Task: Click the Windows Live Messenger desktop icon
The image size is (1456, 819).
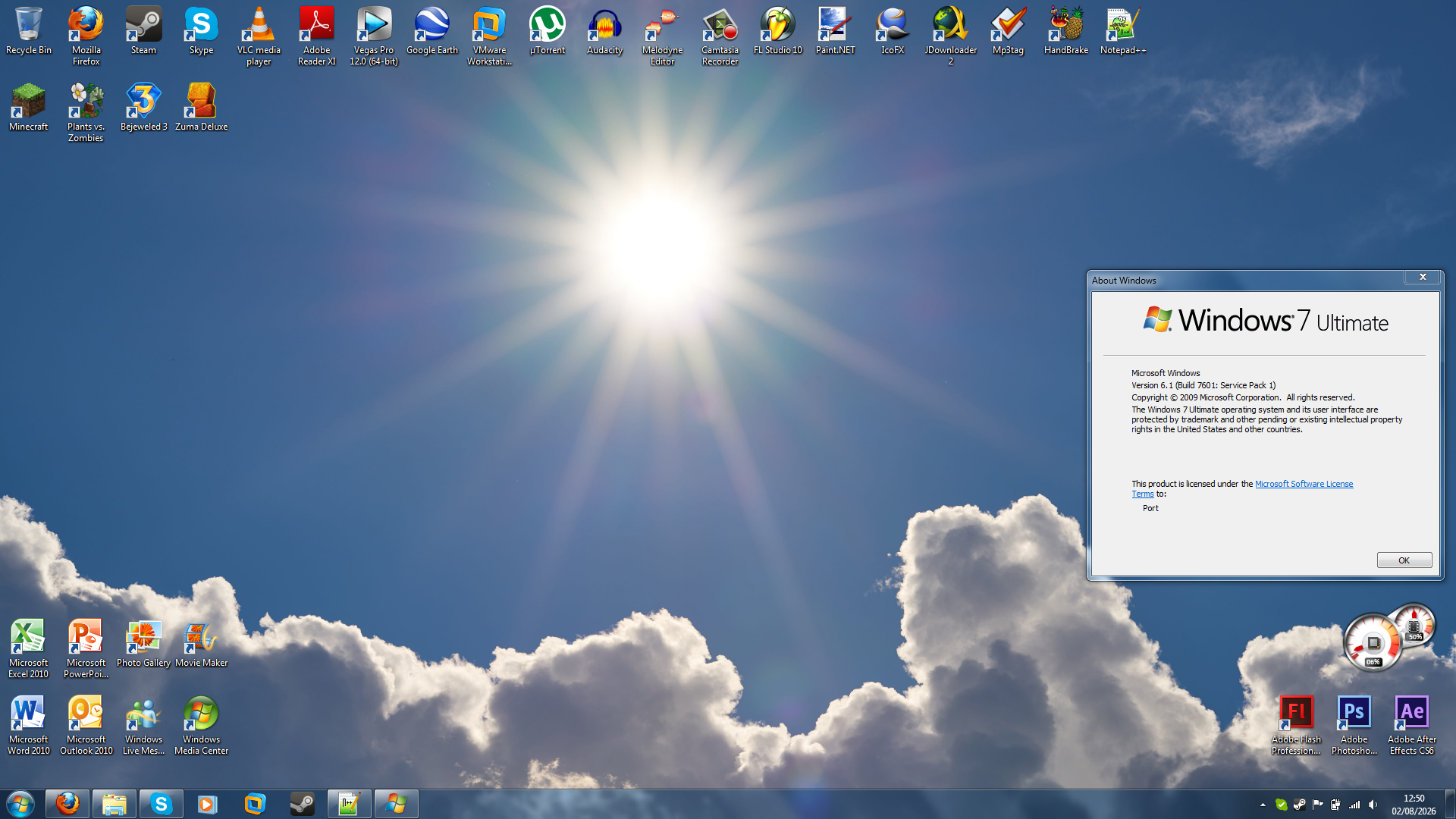Action: (x=143, y=726)
